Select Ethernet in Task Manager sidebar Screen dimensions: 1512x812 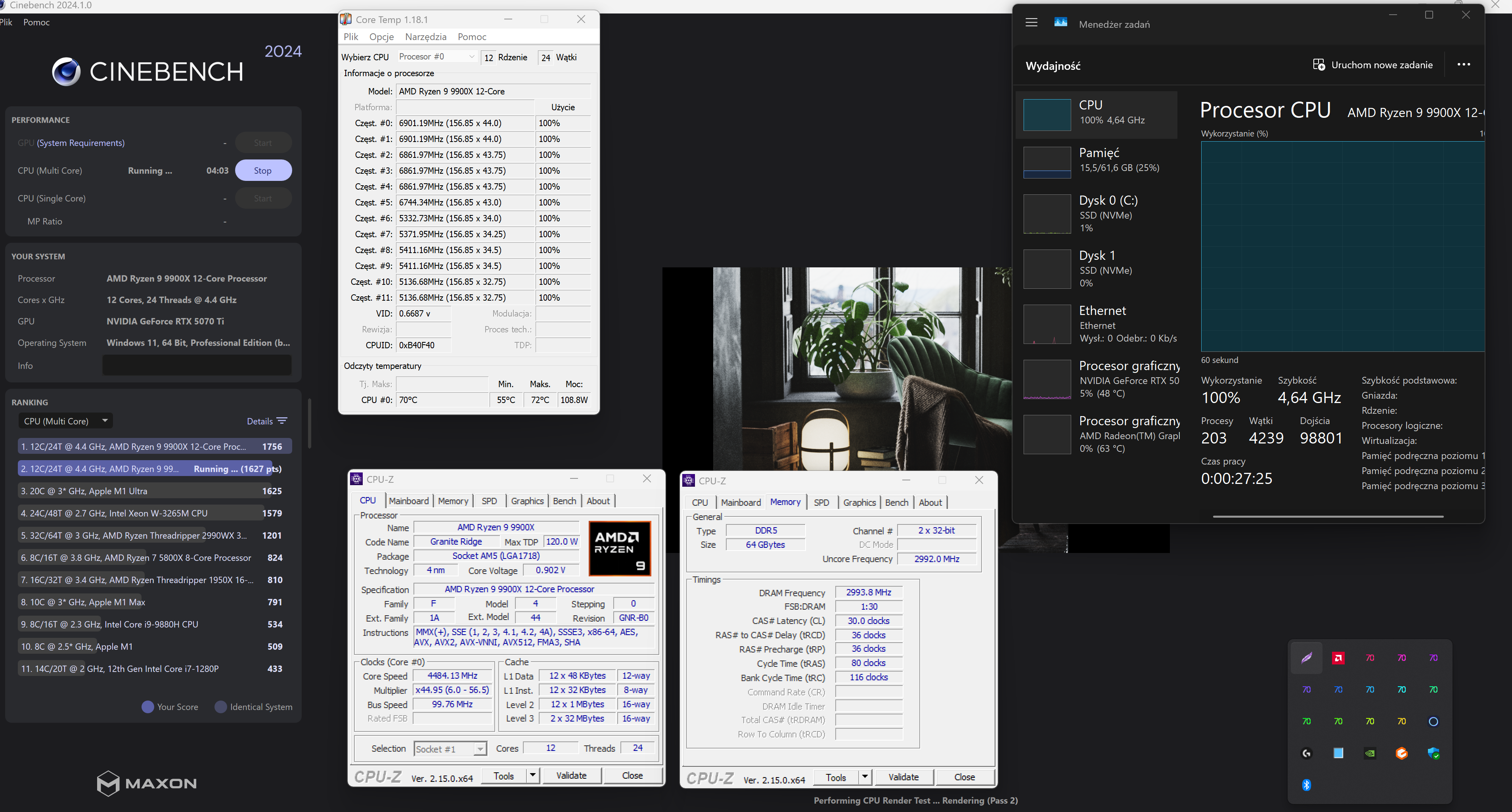coord(1097,324)
